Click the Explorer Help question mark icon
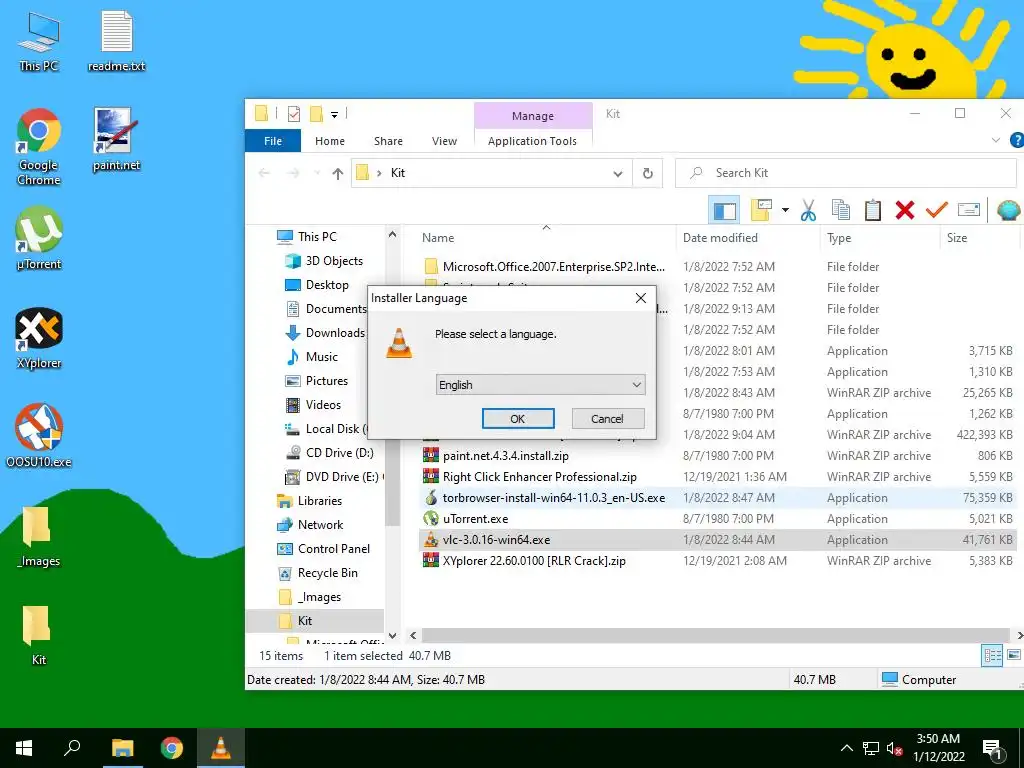The image size is (1024, 768). pyautogui.click(x=1016, y=140)
